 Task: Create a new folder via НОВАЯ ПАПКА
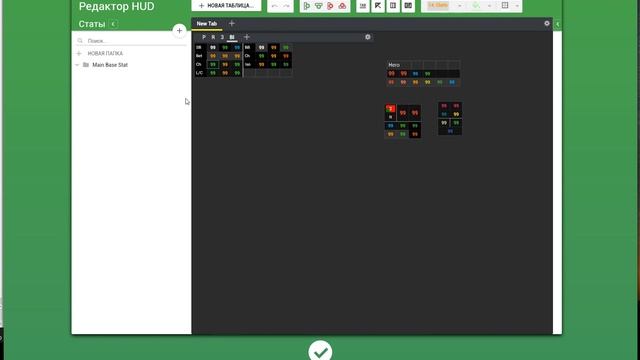tap(100, 53)
